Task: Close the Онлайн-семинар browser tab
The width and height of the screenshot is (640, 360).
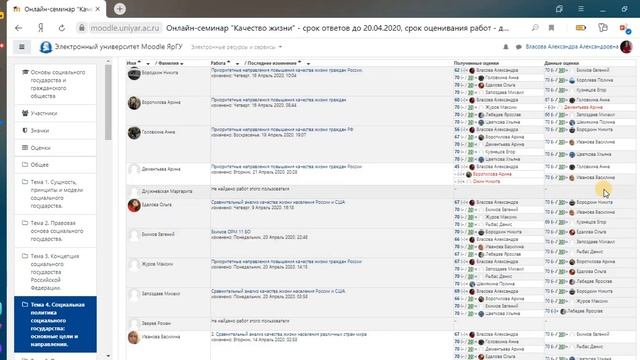Action: (98, 9)
